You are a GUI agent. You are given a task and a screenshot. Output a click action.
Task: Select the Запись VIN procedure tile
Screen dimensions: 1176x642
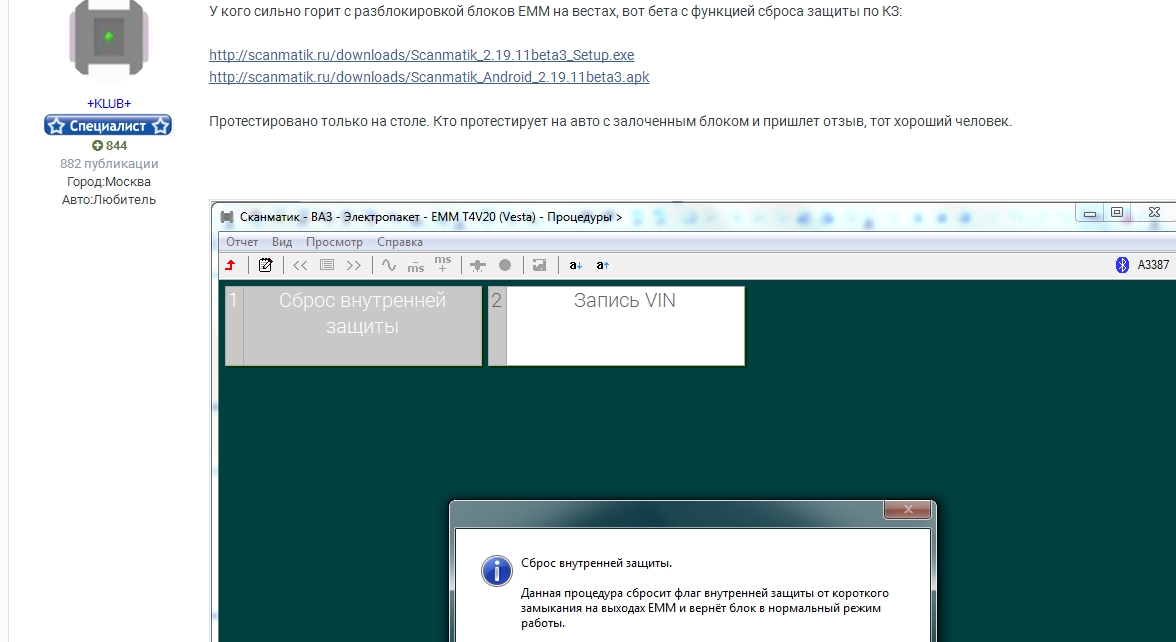click(x=616, y=326)
